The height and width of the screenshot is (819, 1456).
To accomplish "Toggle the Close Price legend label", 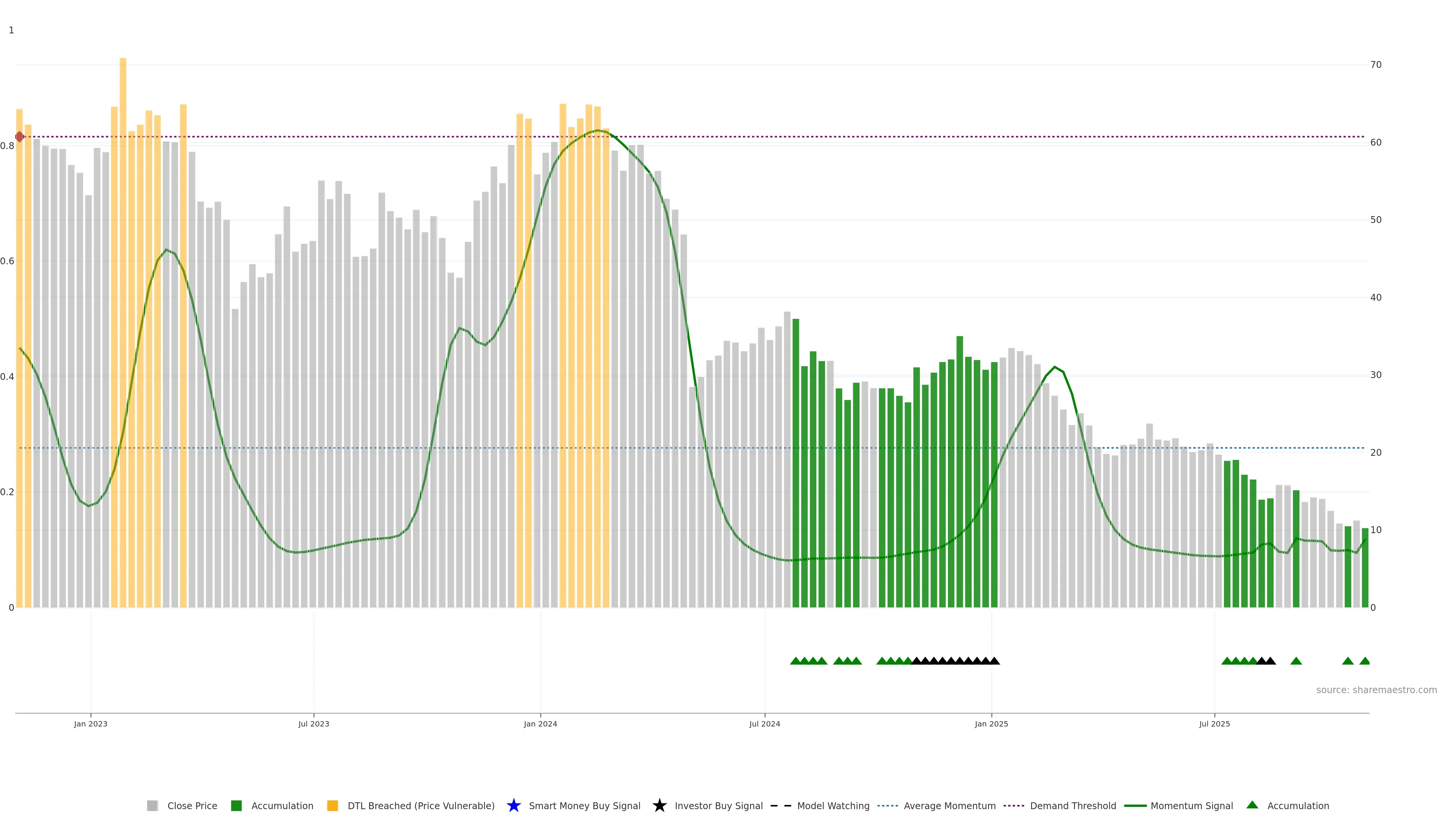I will click(x=192, y=805).
